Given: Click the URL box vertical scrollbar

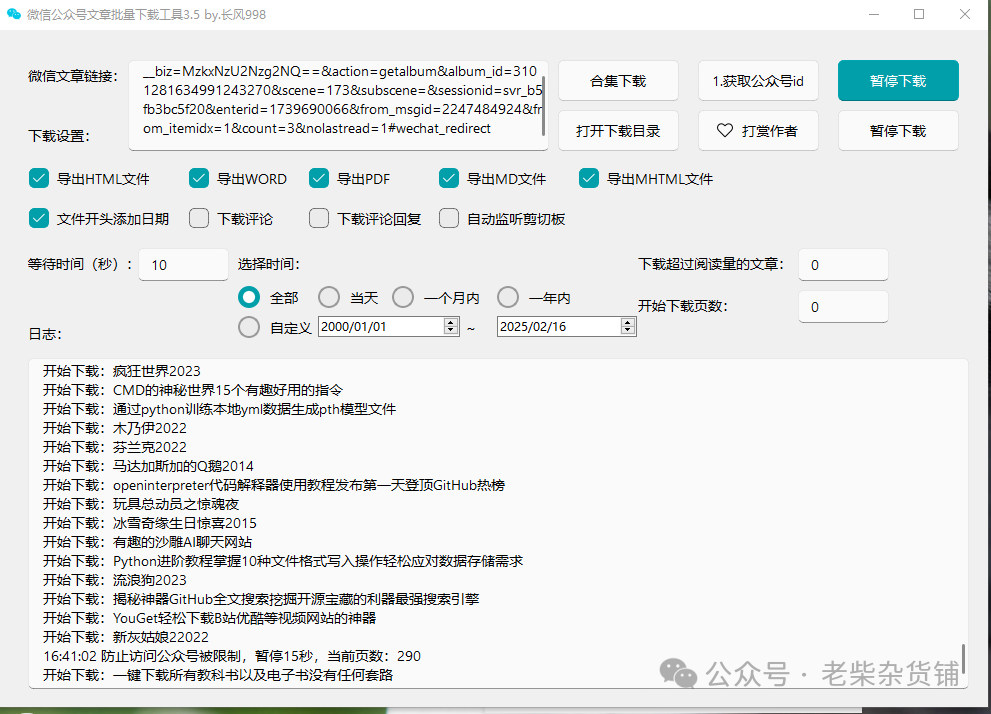Looking at the screenshot, I should point(544,106).
